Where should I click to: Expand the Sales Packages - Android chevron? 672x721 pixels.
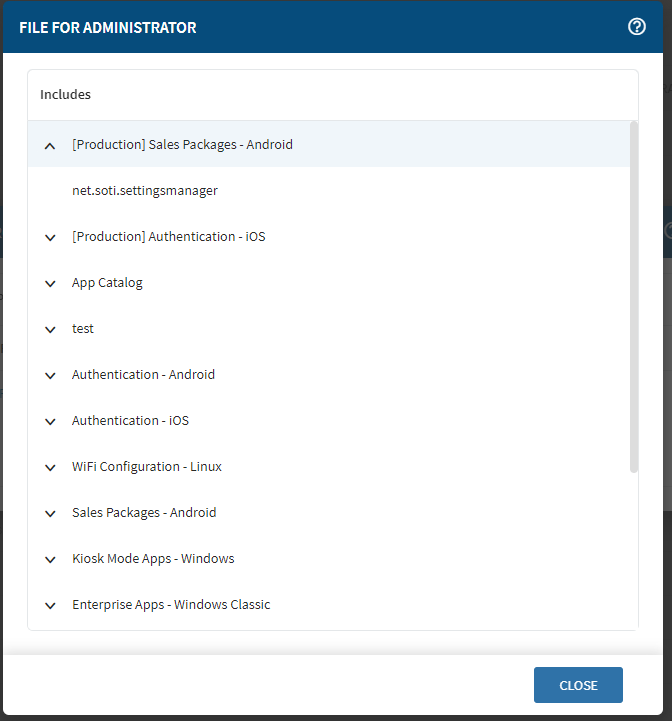coord(50,513)
